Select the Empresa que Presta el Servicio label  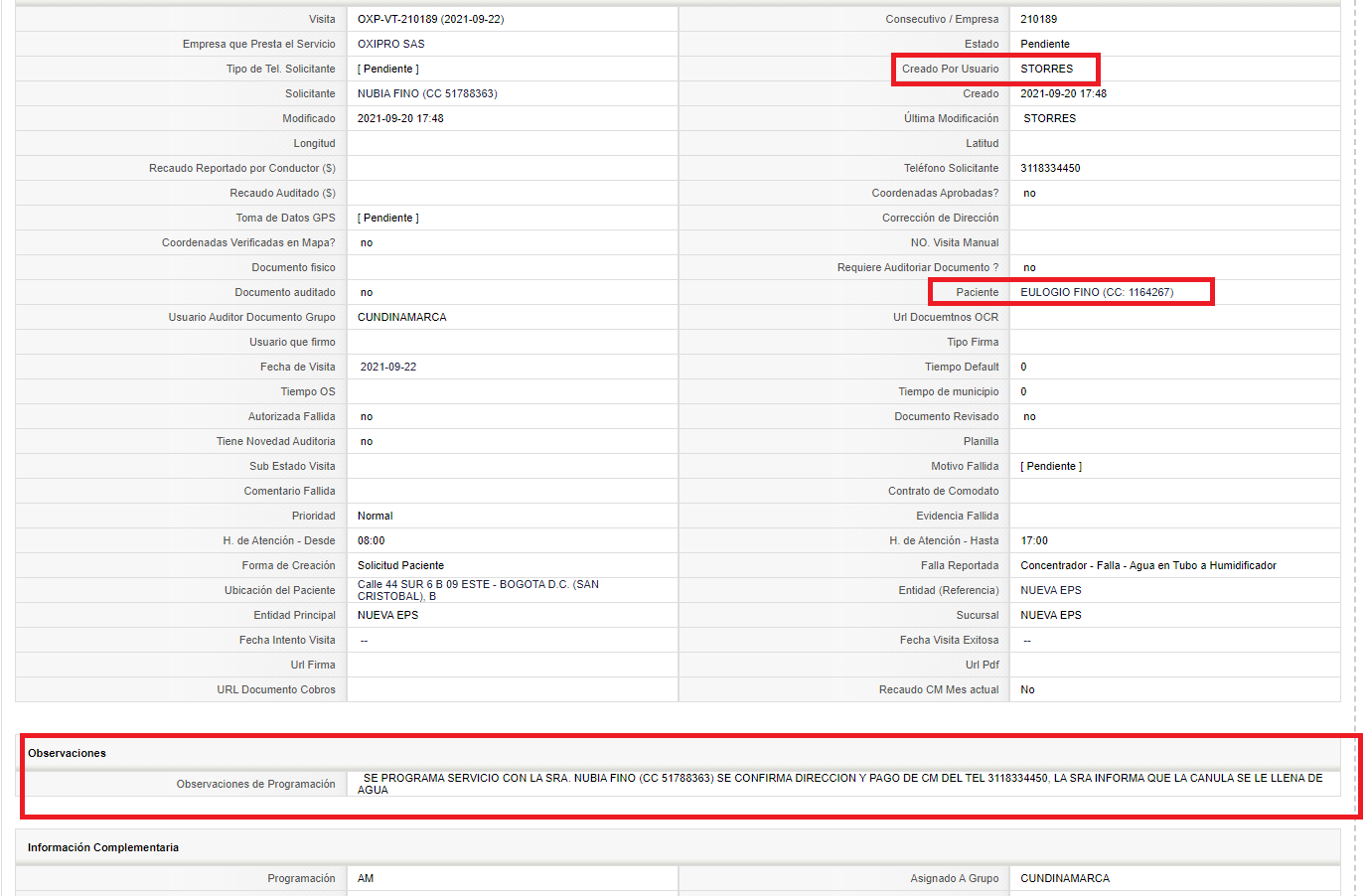pos(258,44)
